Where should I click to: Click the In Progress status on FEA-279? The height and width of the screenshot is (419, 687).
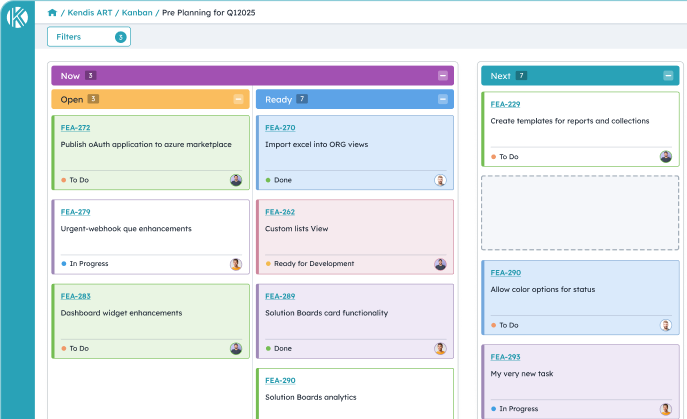[x=88, y=264]
